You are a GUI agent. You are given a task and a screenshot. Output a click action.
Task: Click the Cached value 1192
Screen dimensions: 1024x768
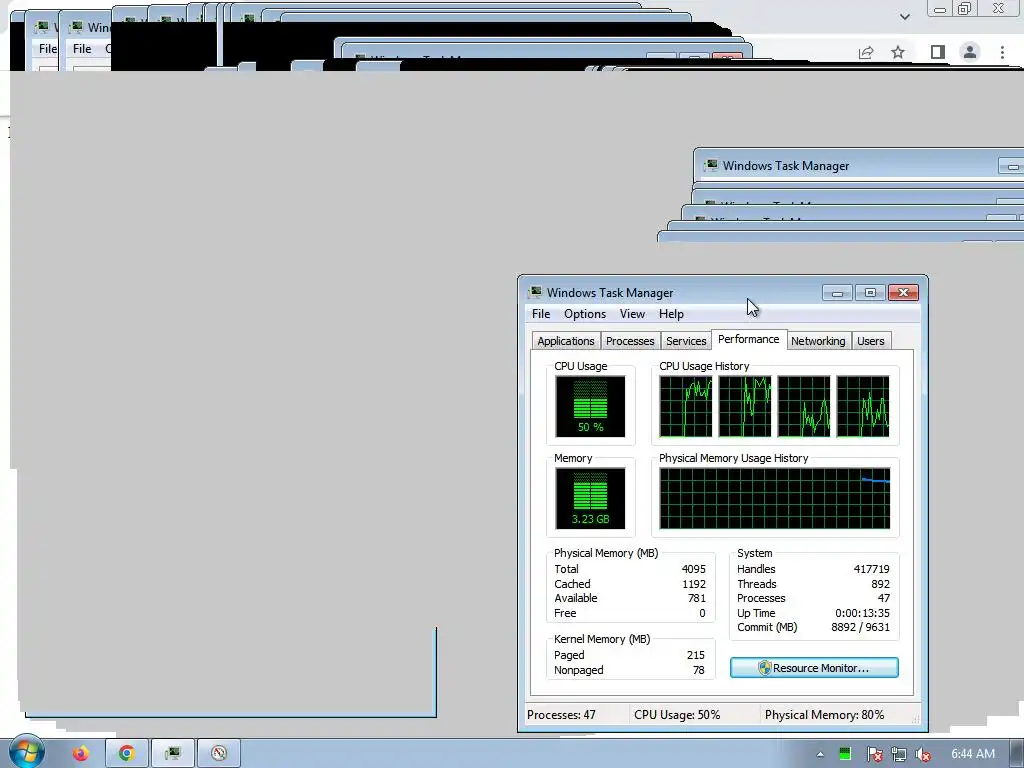(x=694, y=584)
